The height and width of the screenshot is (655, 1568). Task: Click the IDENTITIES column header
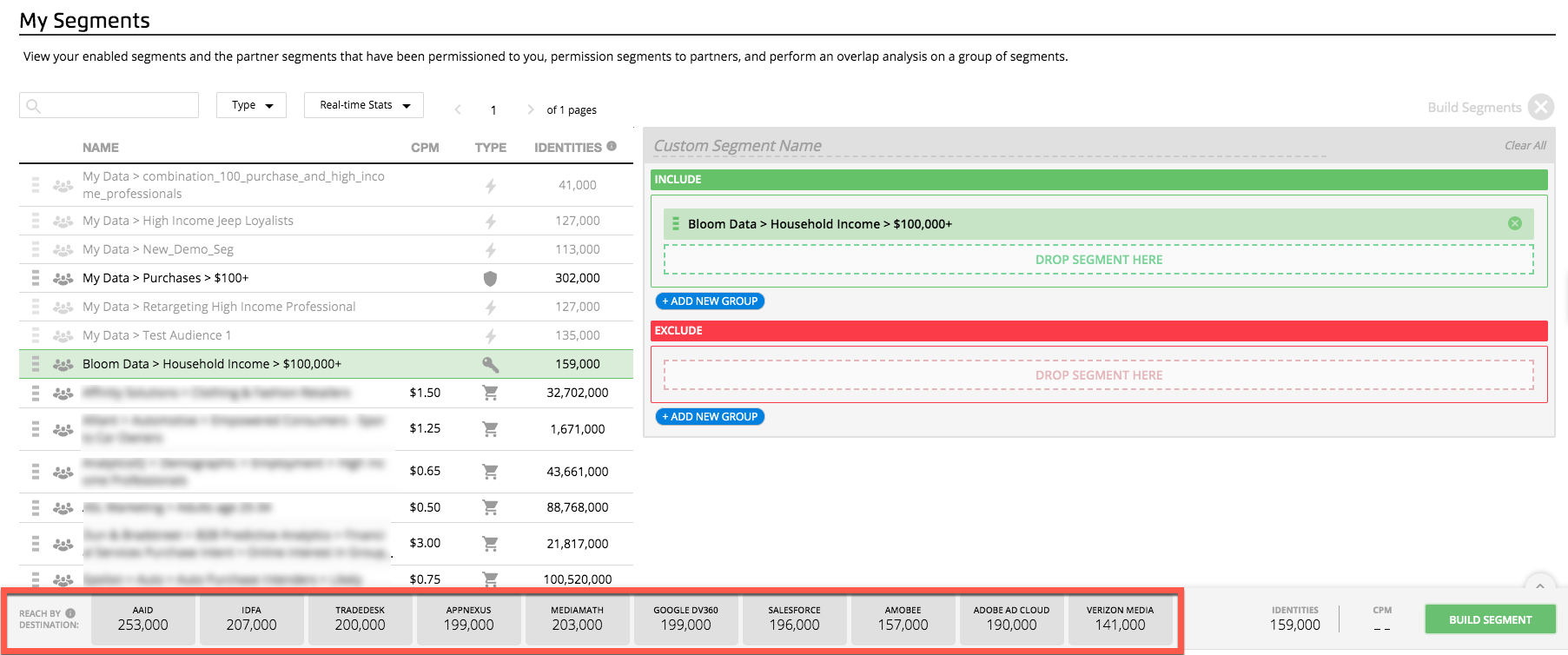click(x=568, y=148)
